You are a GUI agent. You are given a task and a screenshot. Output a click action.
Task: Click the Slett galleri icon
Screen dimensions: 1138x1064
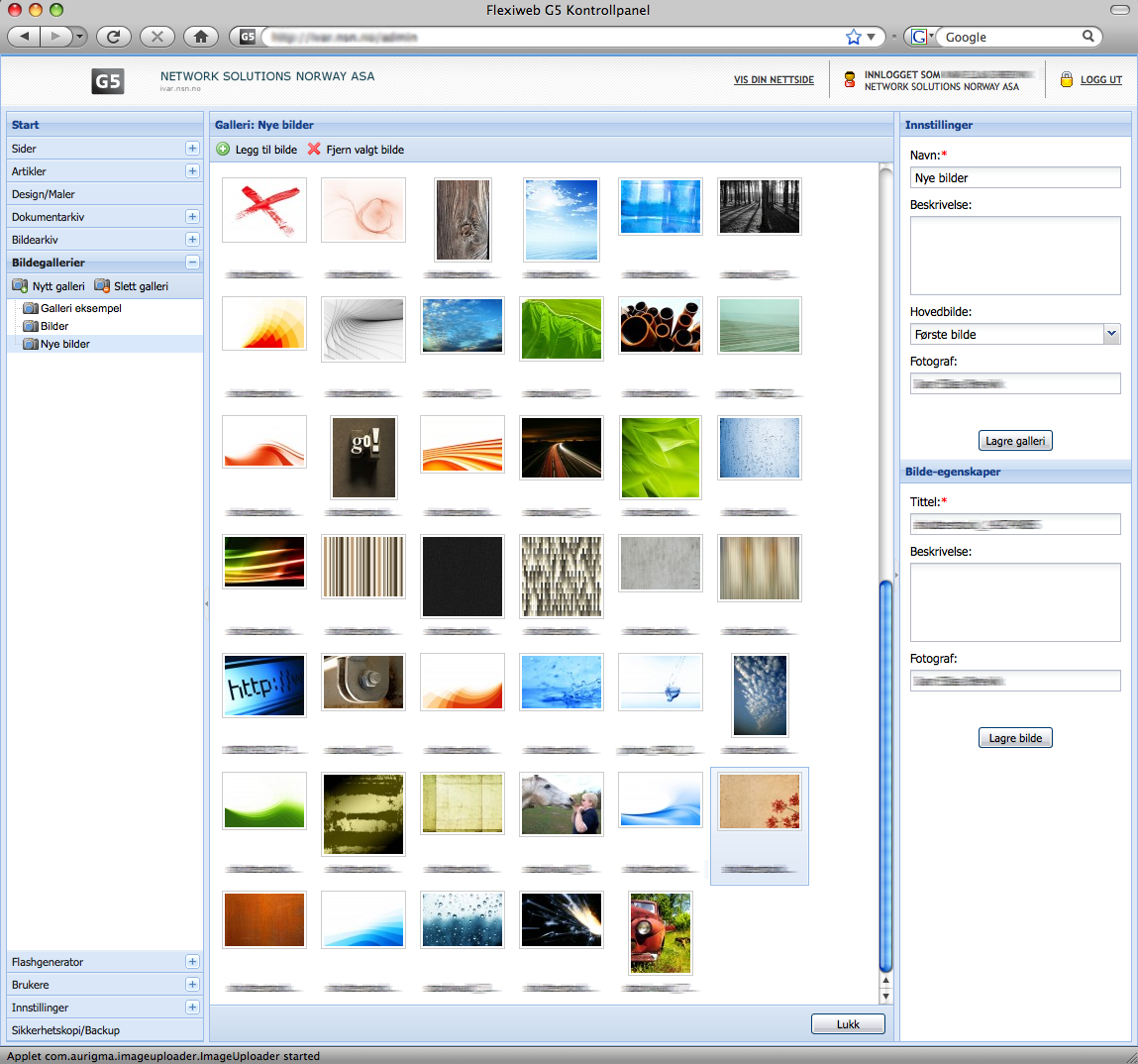[101, 286]
